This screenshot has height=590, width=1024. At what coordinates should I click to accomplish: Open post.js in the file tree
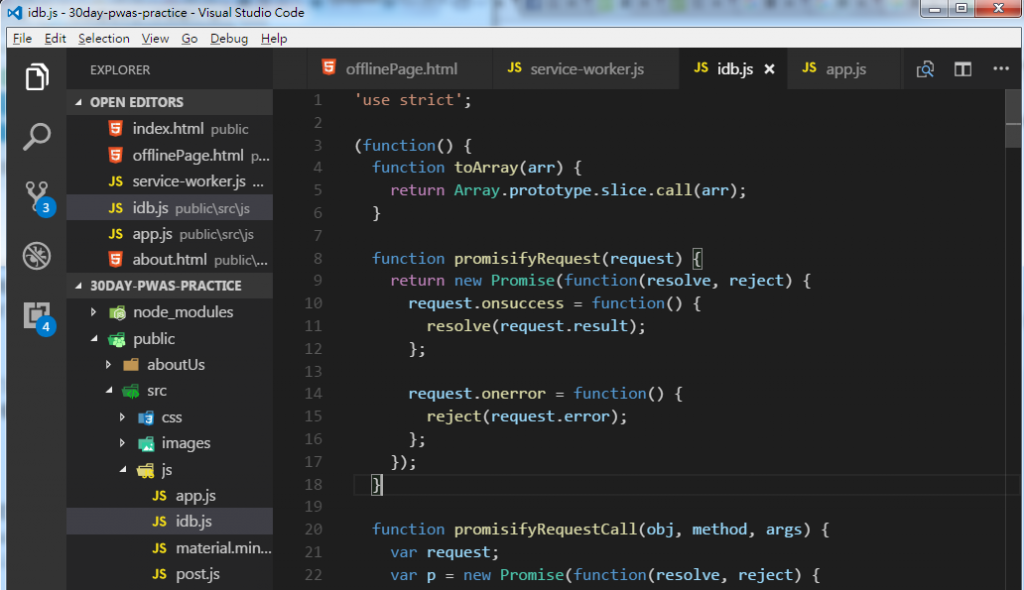pos(170,574)
